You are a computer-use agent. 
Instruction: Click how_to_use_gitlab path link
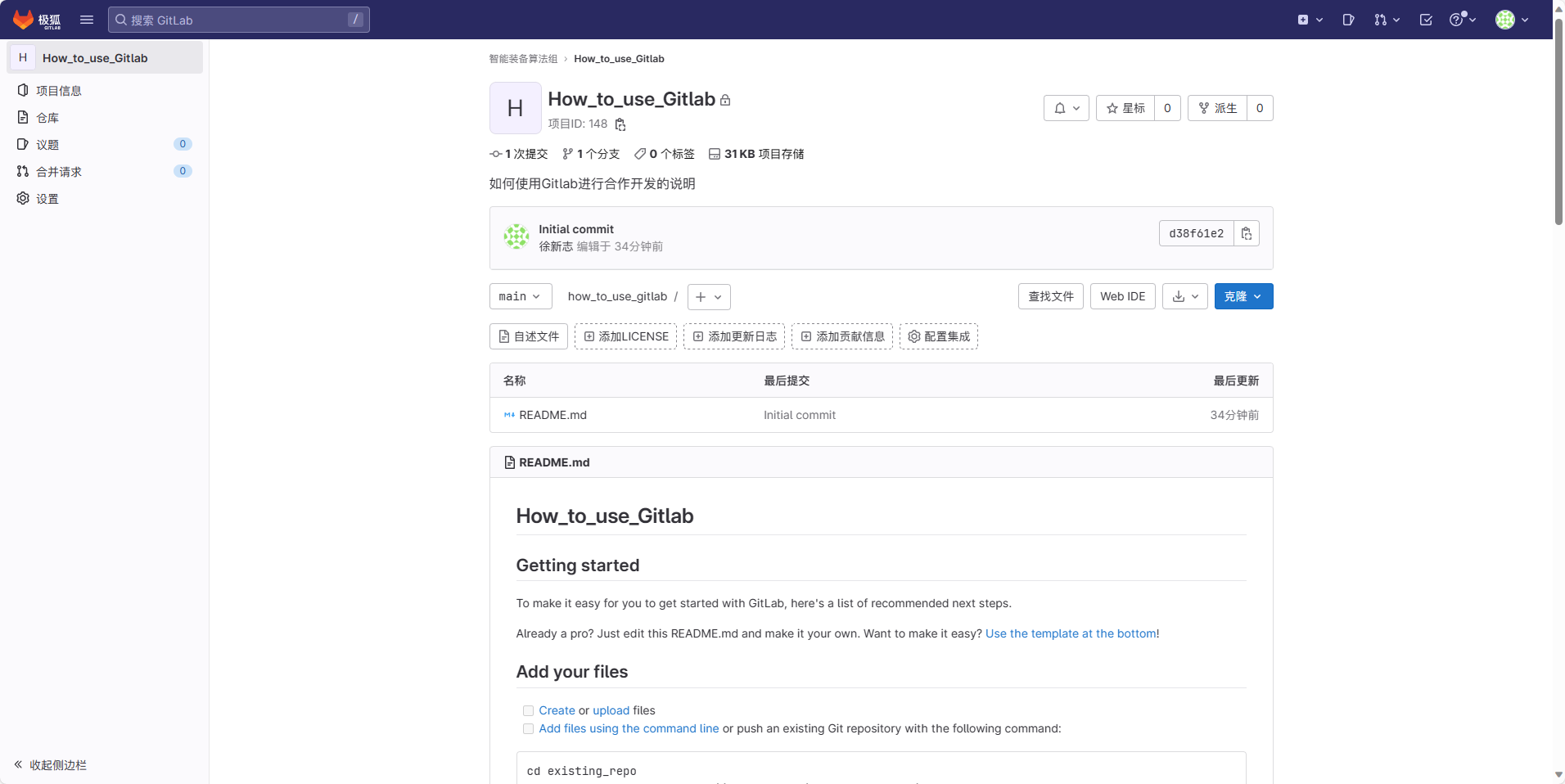point(617,296)
